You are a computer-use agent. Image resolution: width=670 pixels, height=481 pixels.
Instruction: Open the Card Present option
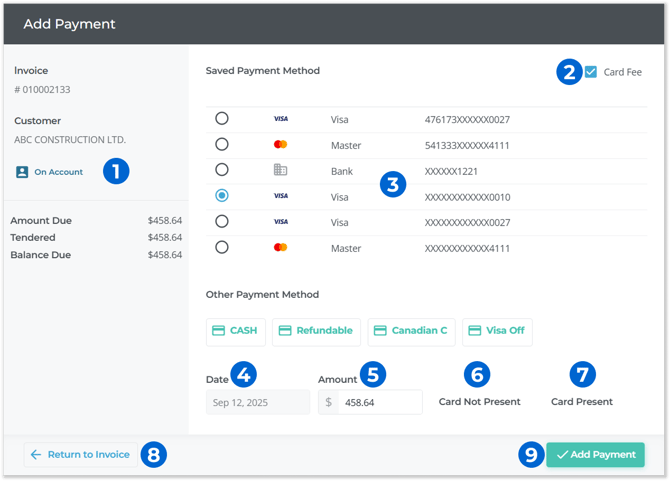582,401
